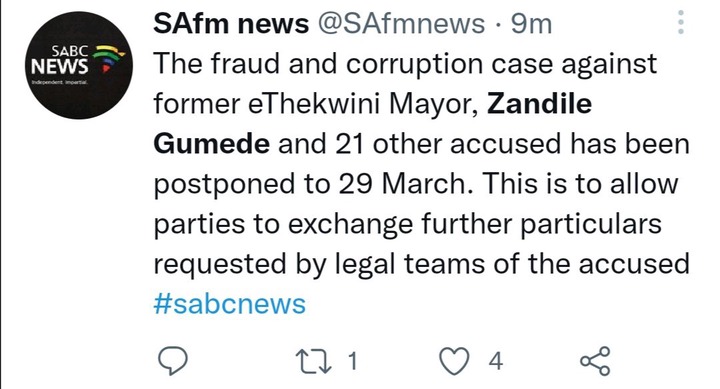Image resolution: width=720 pixels, height=389 pixels.
Task: Click the words eThekwini Mayor in the tweet
Action: (363, 104)
